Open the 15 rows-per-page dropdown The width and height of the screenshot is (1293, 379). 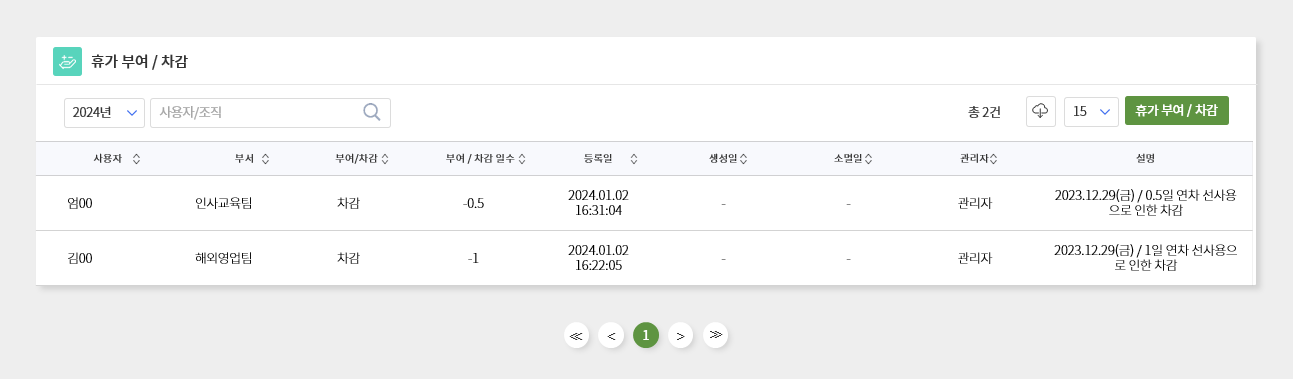click(1091, 112)
